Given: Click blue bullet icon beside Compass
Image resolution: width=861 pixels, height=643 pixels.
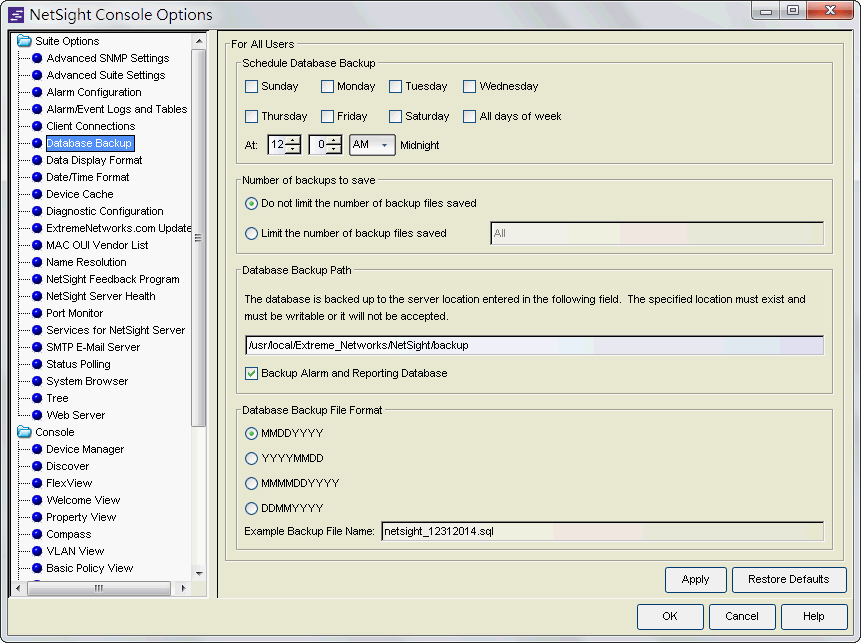Looking at the screenshot, I should [37, 534].
